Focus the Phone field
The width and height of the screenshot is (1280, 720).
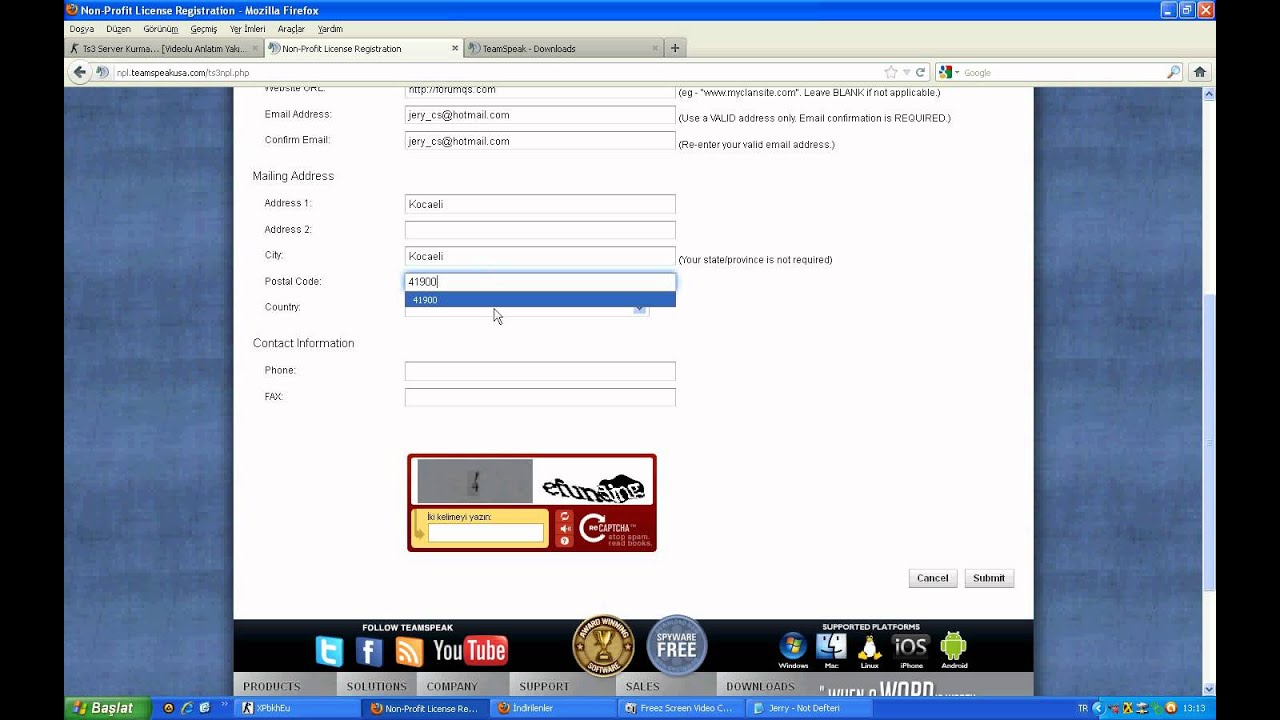[540, 371]
